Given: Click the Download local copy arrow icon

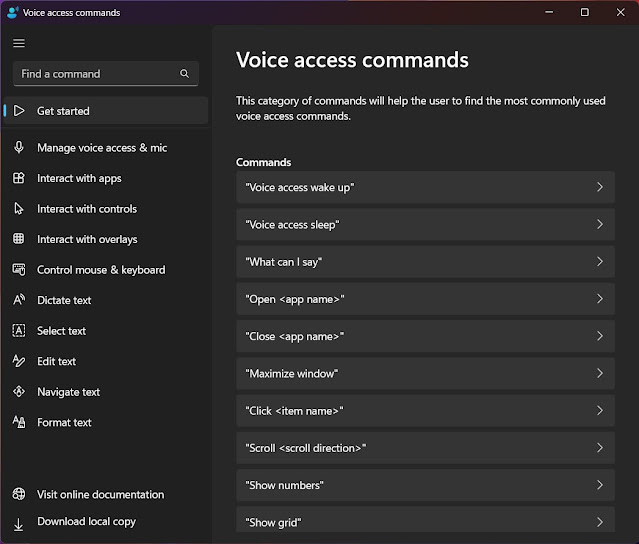Looking at the screenshot, I should [18, 522].
